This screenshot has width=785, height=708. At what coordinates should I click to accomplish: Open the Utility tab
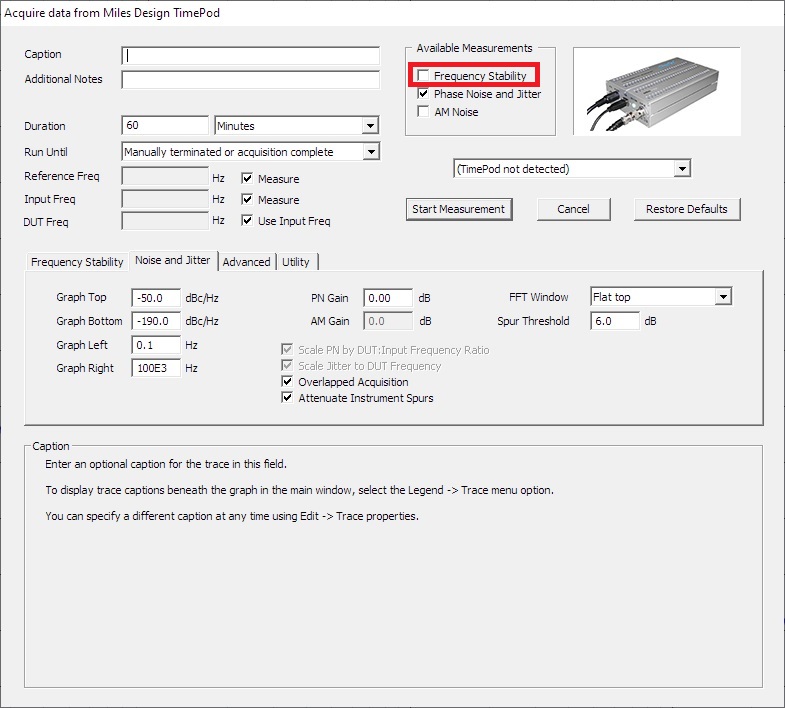296,262
